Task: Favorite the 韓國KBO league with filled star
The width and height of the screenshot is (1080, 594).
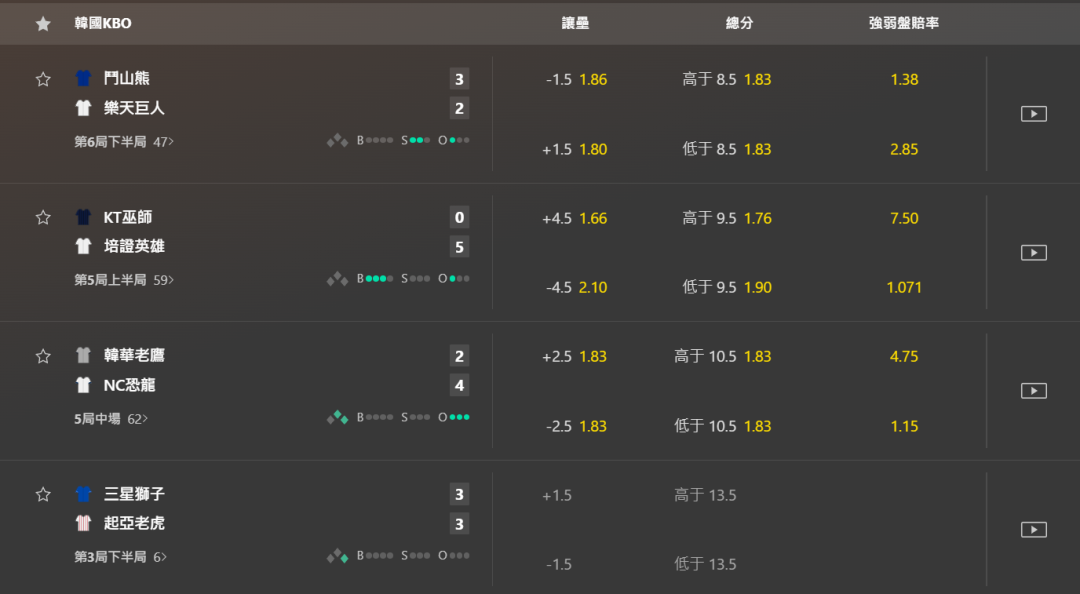Action: pyautogui.click(x=43, y=23)
